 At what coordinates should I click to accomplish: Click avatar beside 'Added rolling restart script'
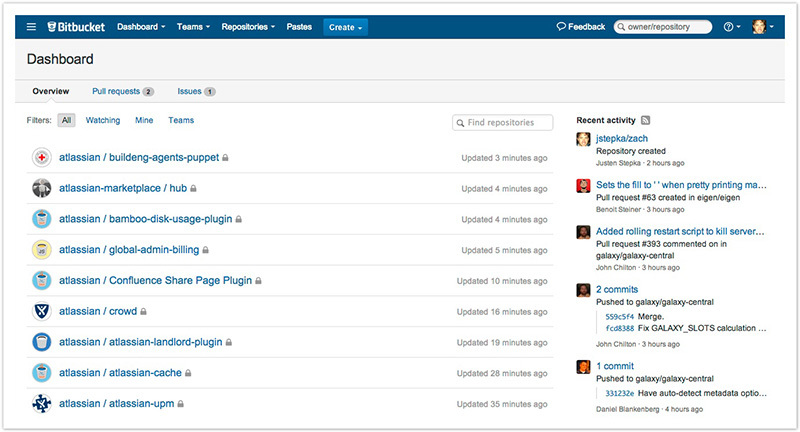(583, 232)
